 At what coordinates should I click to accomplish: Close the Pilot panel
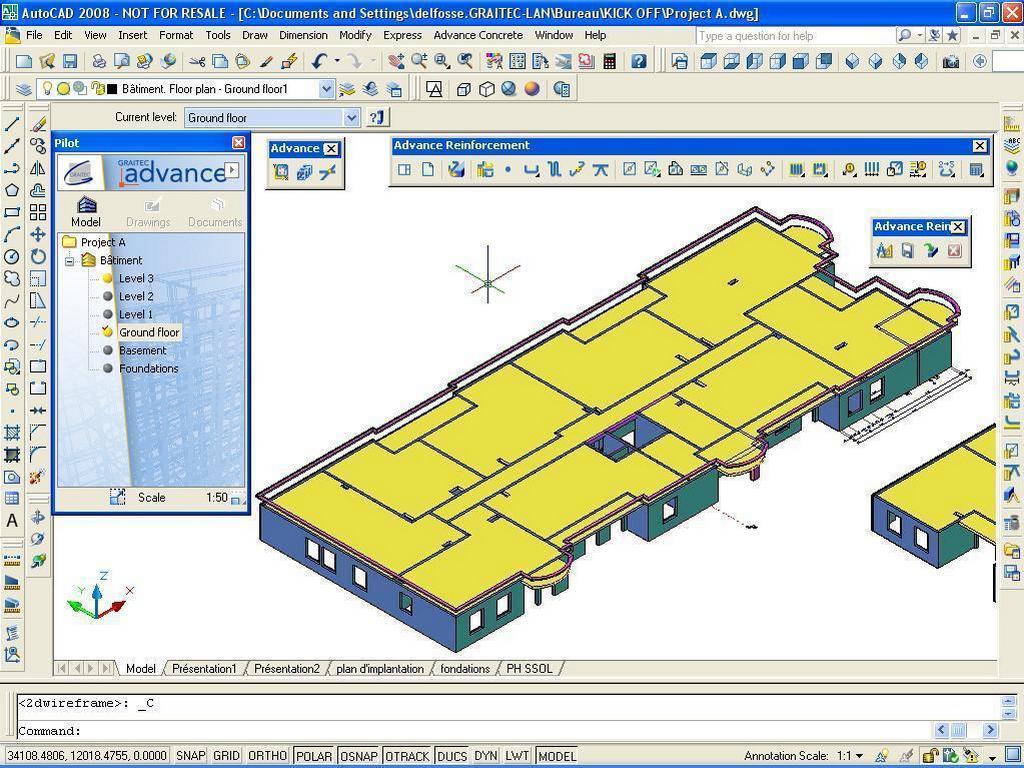(238, 142)
